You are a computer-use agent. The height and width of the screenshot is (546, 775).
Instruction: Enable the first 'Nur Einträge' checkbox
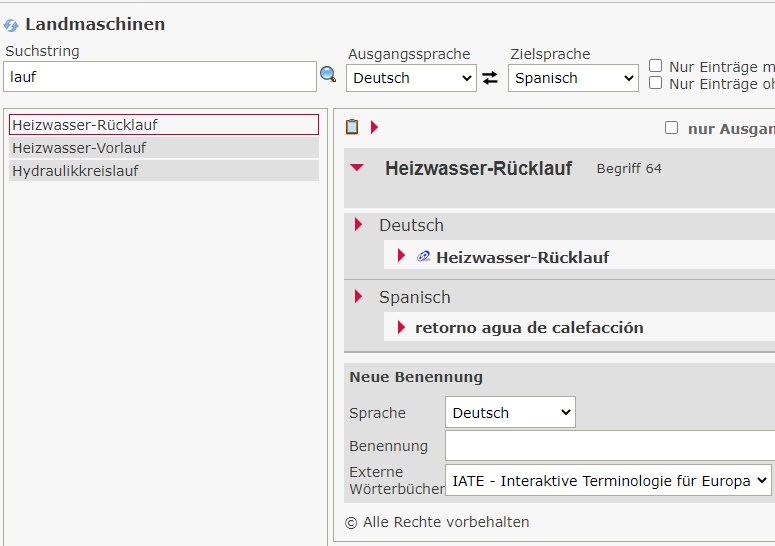pos(656,66)
